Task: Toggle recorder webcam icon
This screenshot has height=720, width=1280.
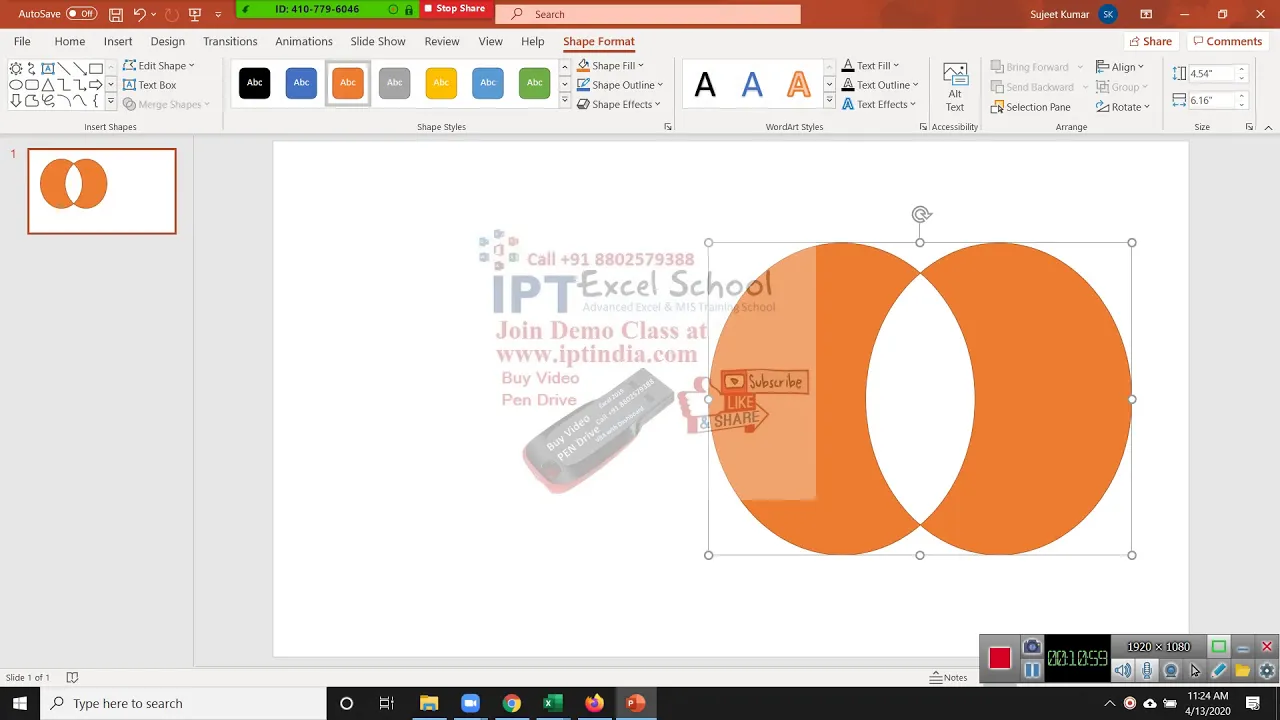Action: (x=1171, y=671)
